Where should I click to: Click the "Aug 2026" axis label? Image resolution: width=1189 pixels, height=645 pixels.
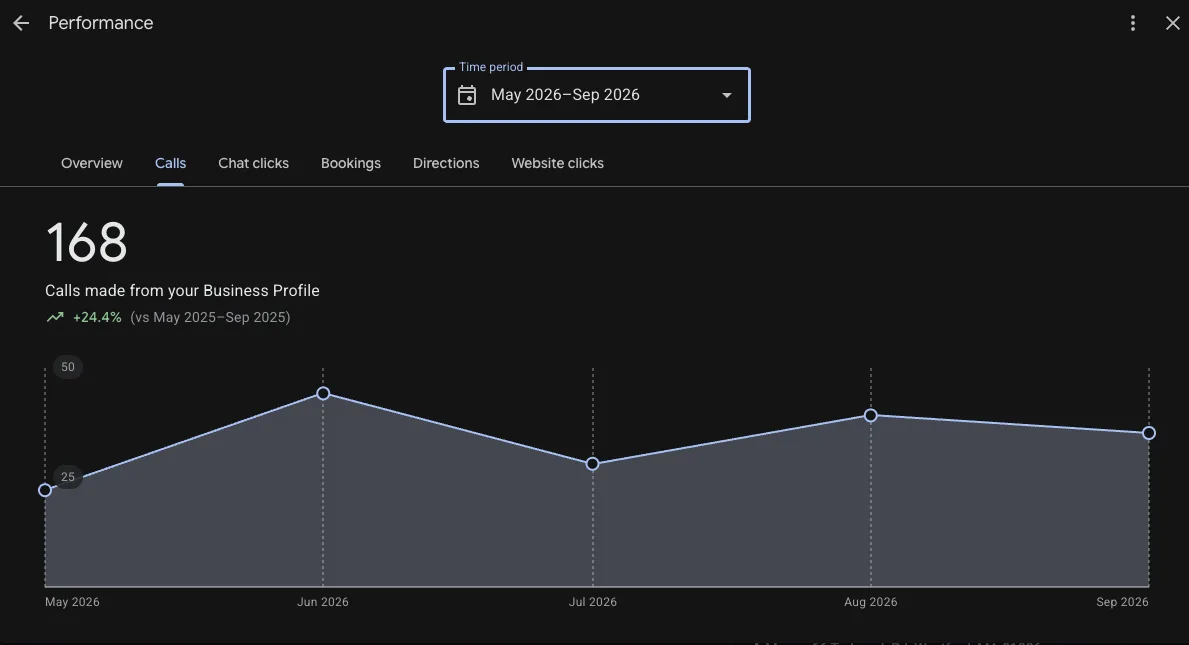(871, 602)
